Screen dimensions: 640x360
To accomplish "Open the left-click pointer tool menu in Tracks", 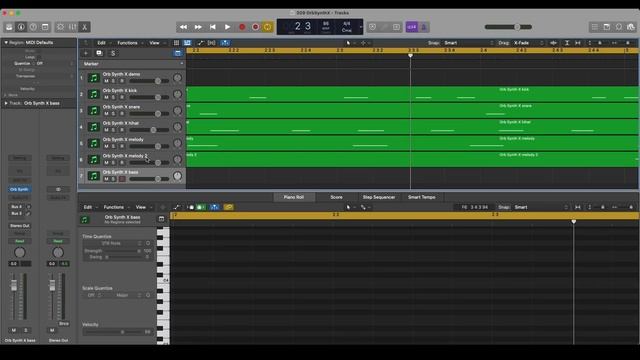I will (x=349, y=43).
